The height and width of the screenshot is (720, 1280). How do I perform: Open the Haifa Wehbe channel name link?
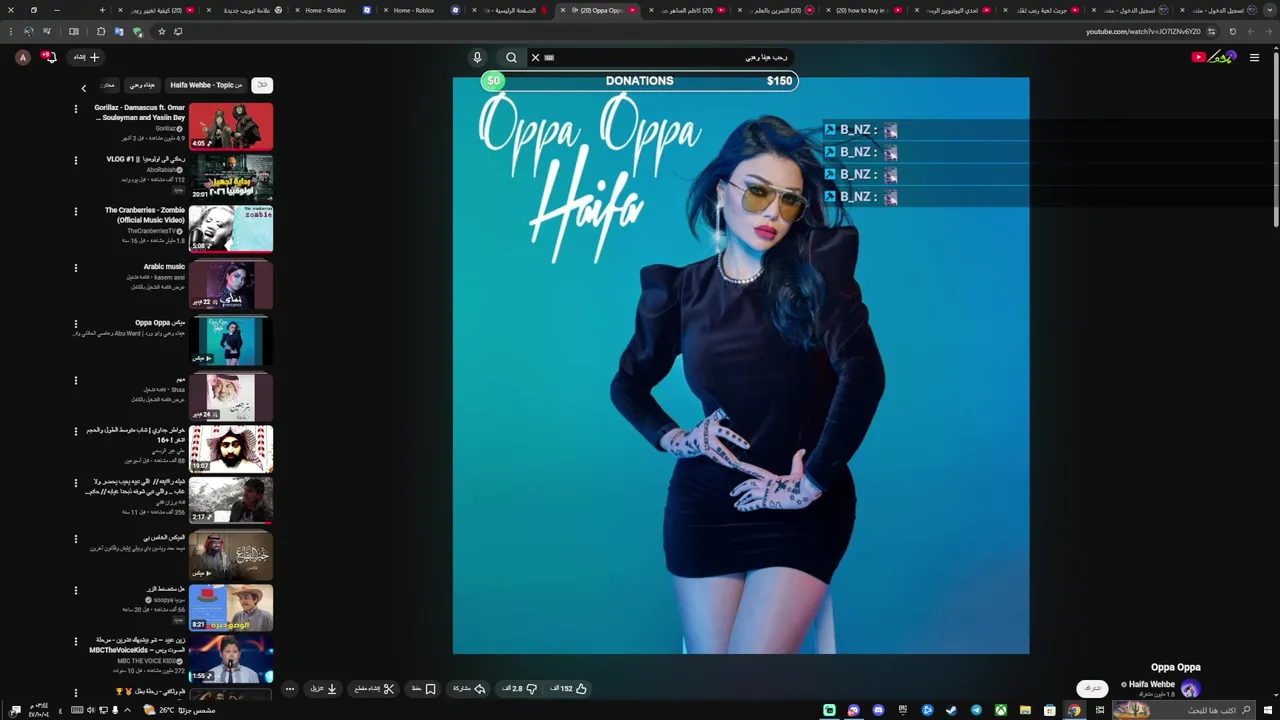point(1152,684)
